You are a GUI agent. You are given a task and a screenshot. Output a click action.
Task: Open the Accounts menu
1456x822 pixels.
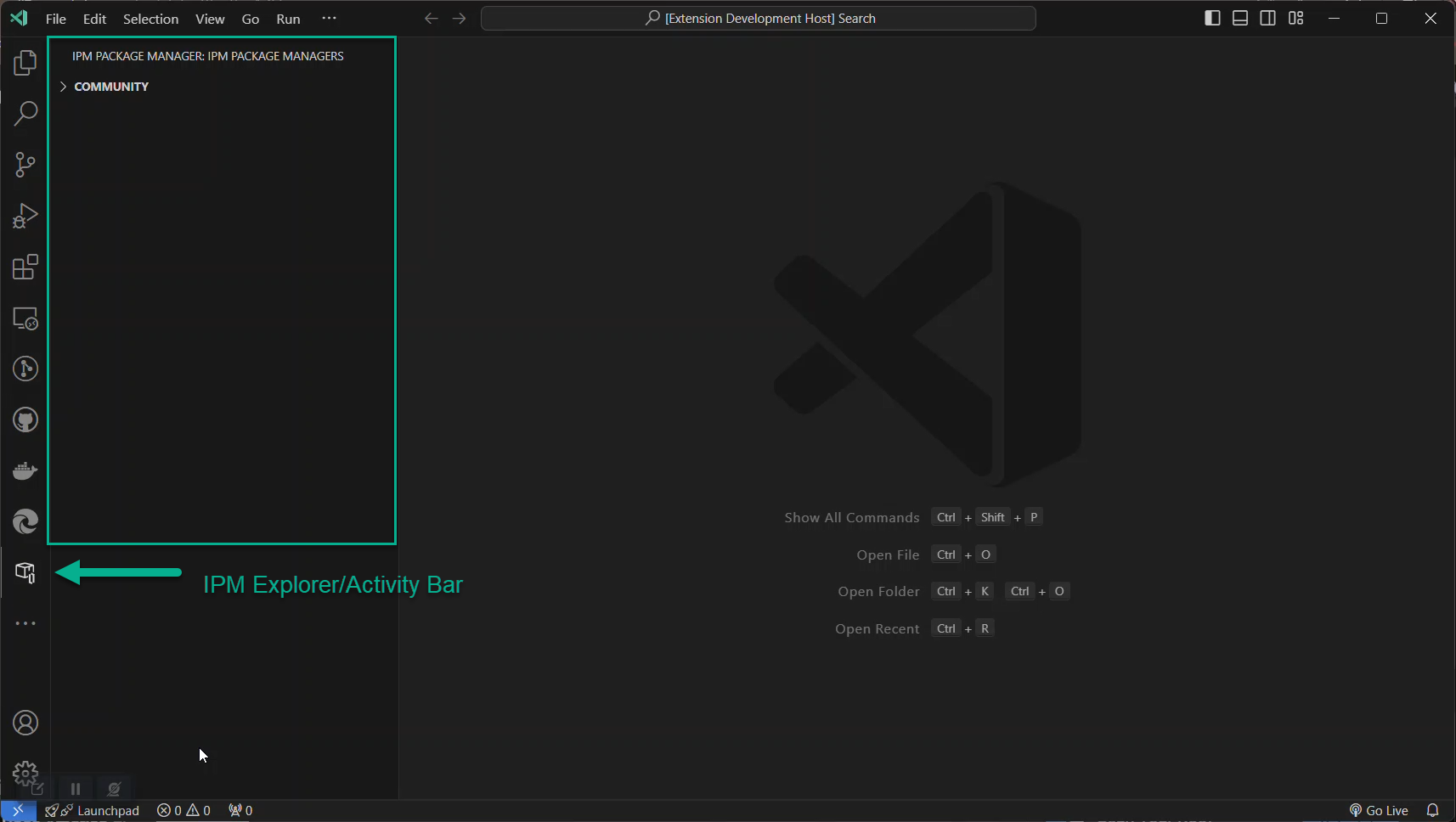coord(25,723)
